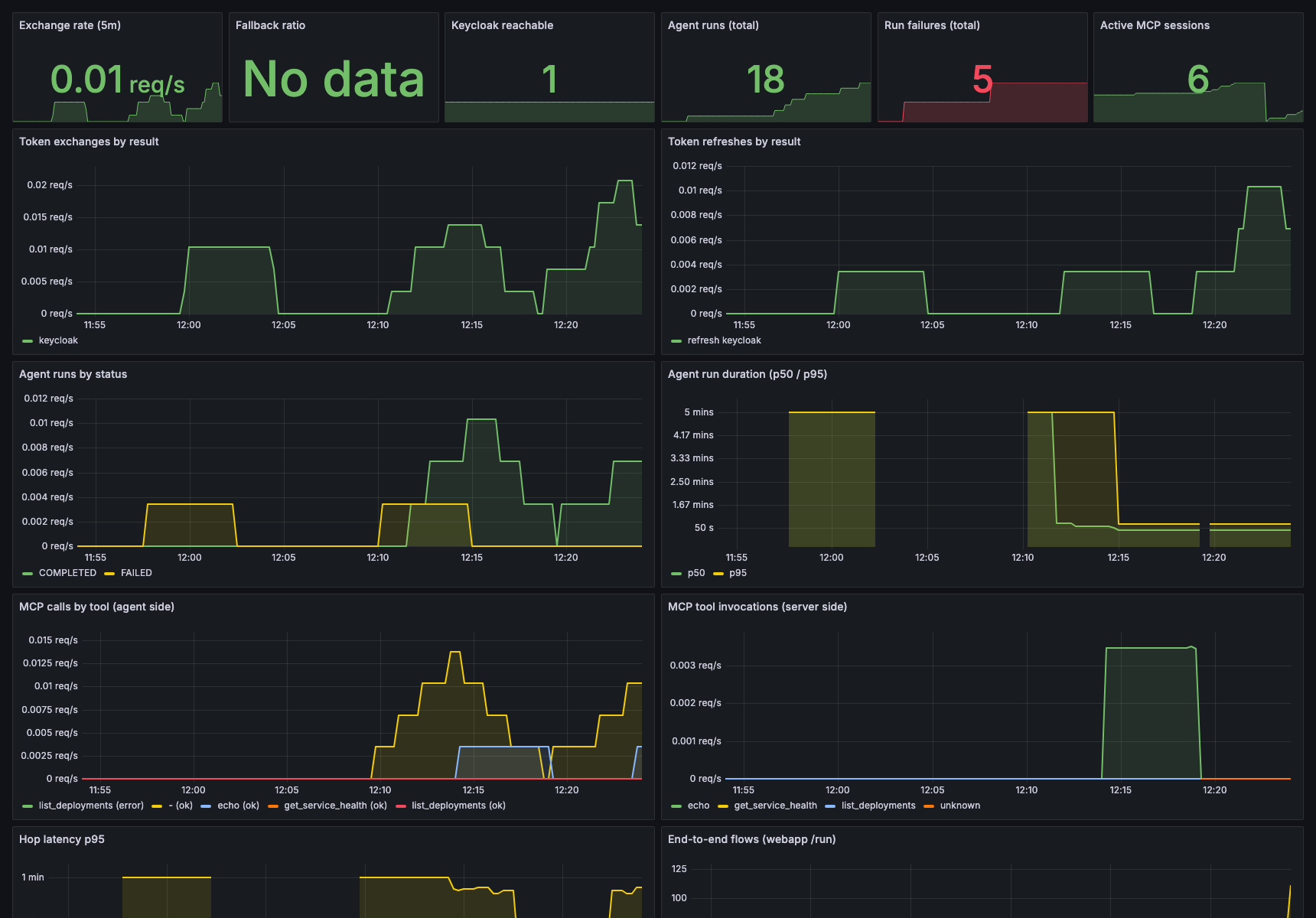Click the Keycloak reachable value 1
This screenshot has width=1316, height=918.
(x=549, y=80)
